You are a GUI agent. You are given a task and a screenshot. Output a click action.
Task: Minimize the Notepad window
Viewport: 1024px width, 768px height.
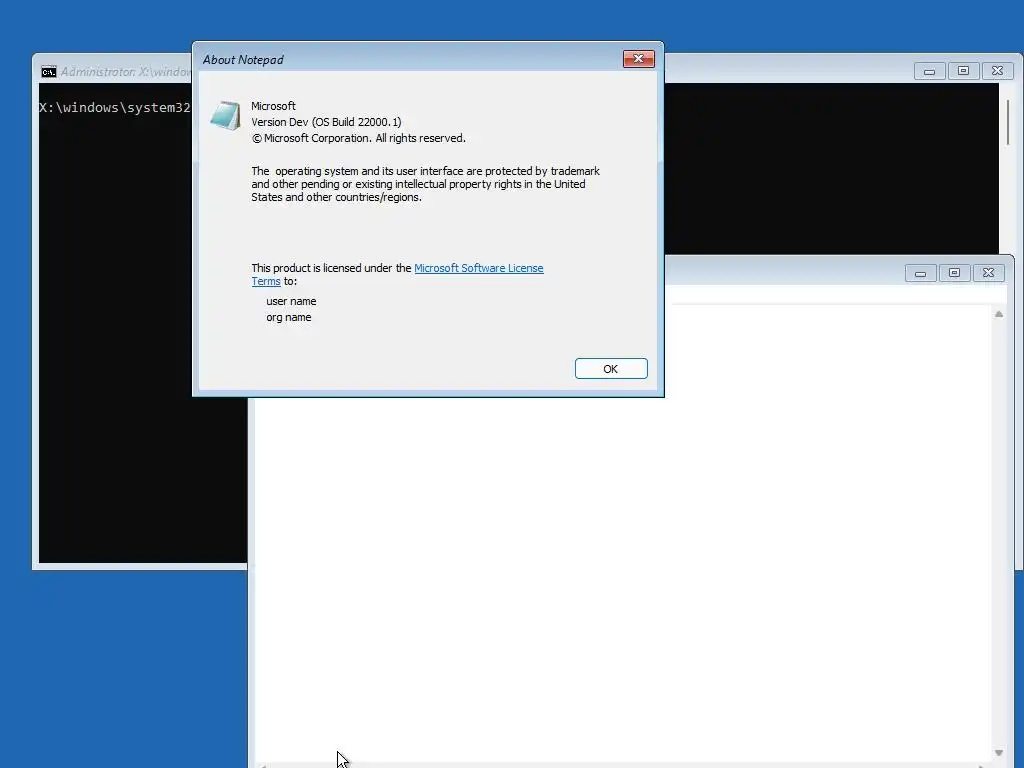[920, 273]
